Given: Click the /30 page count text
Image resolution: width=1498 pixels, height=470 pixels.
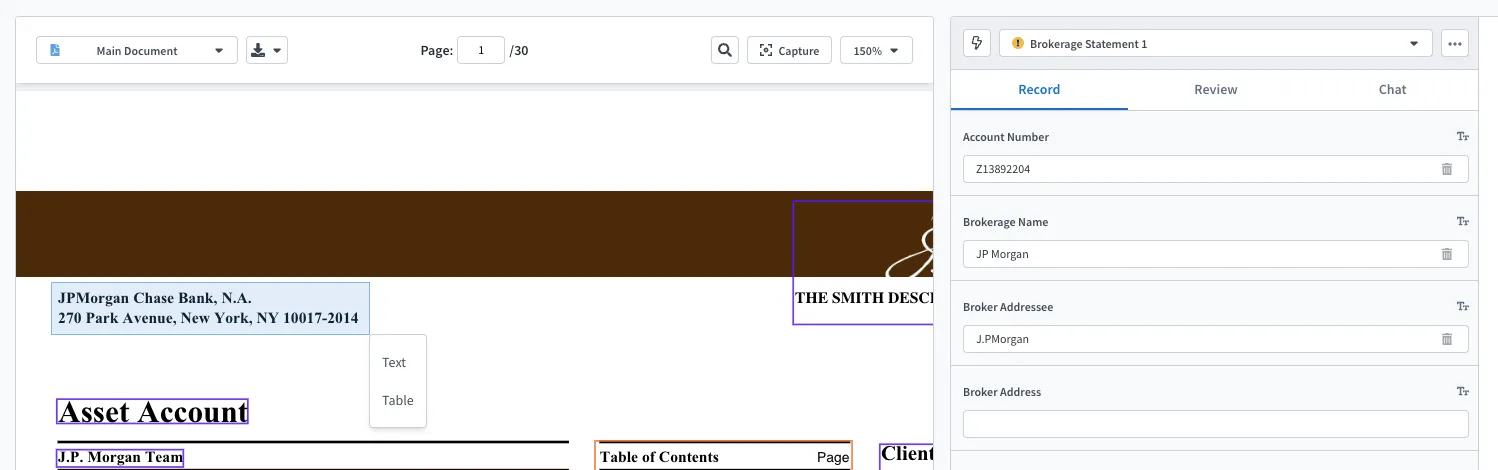Looking at the screenshot, I should point(519,50).
